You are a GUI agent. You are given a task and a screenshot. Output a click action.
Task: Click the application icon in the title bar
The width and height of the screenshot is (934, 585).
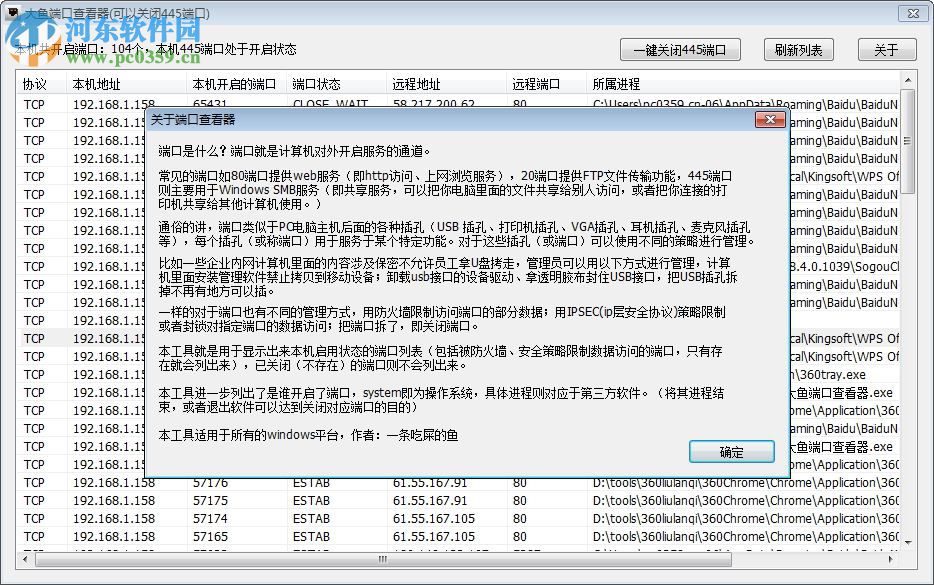tap(16, 13)
